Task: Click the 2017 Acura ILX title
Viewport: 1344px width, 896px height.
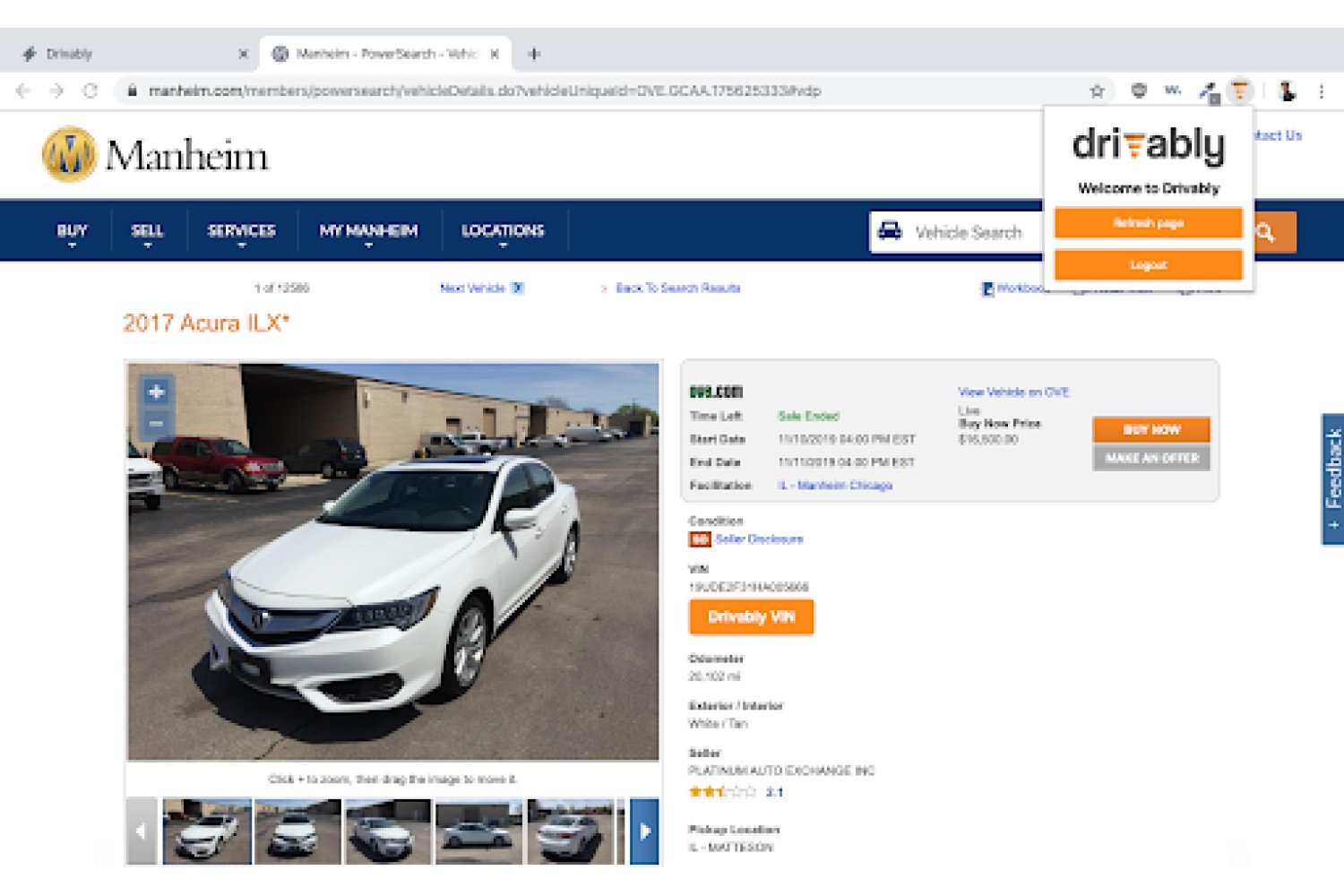Action: pyautogui.click(x=206, y=323)
